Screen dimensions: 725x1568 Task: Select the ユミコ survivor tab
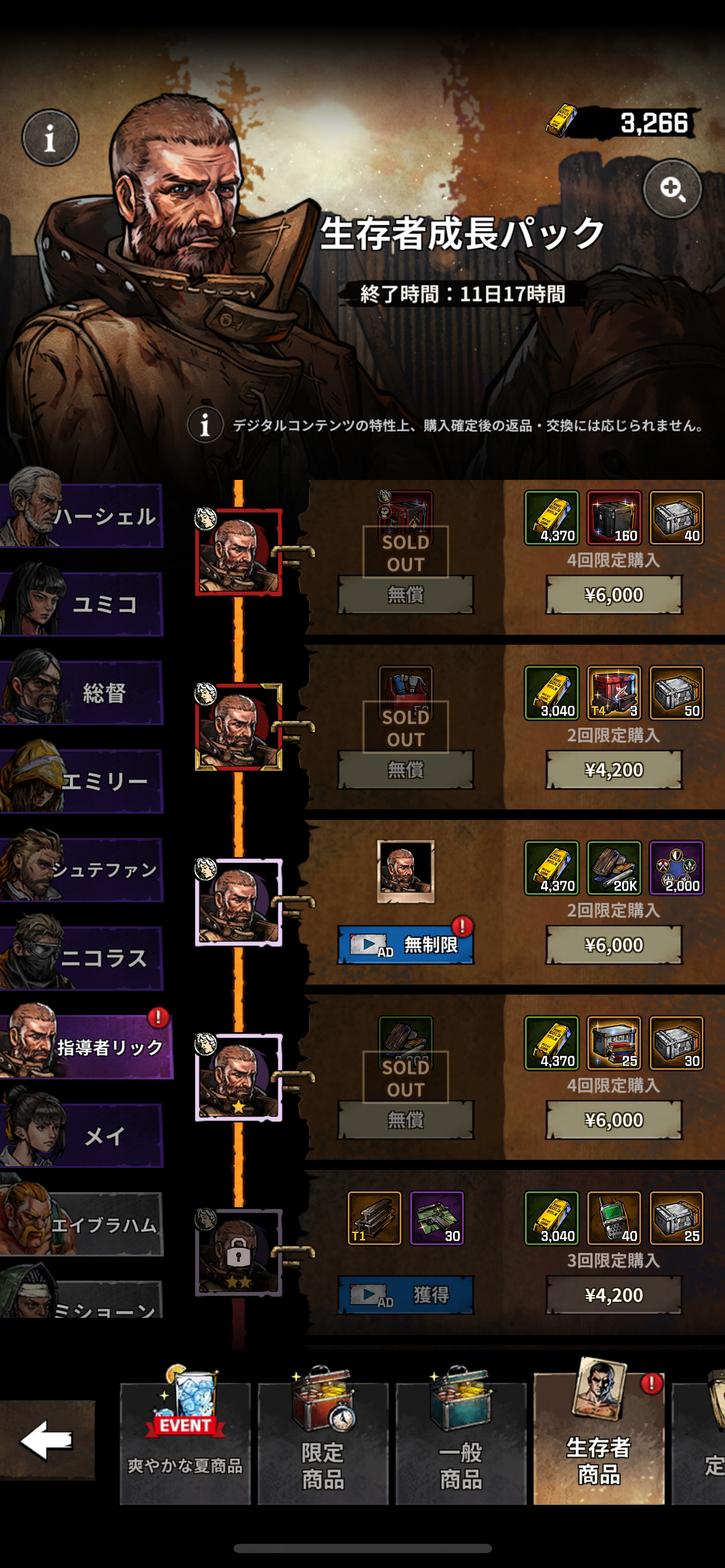82,604
